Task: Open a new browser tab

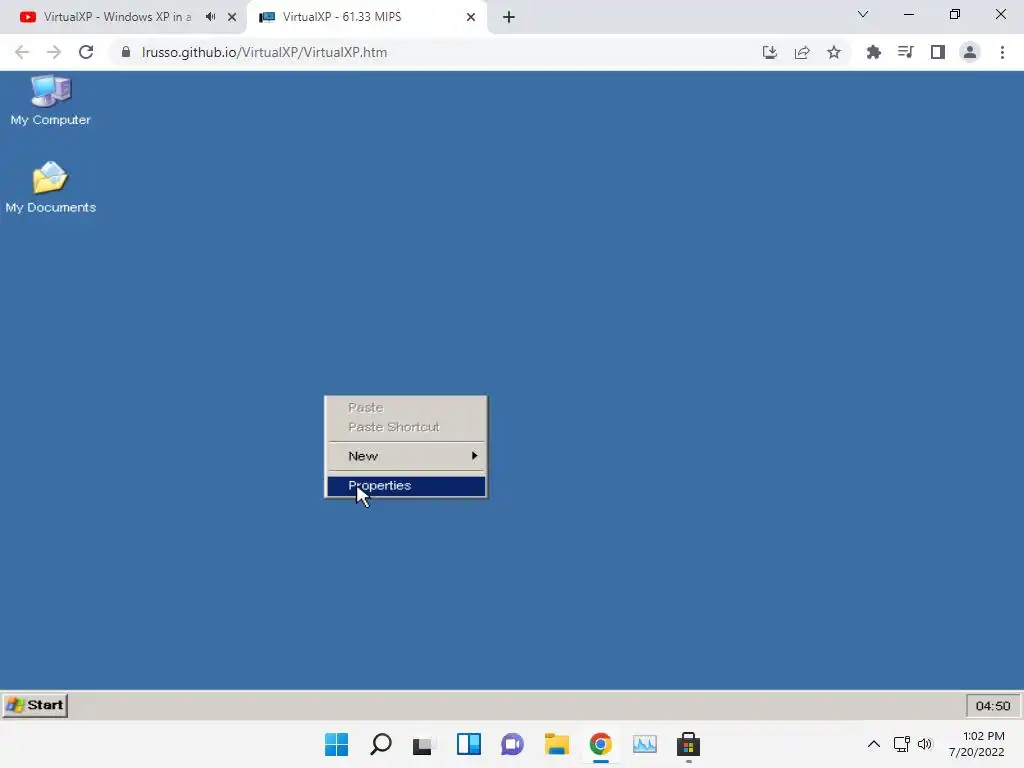Action: [509, 17]
